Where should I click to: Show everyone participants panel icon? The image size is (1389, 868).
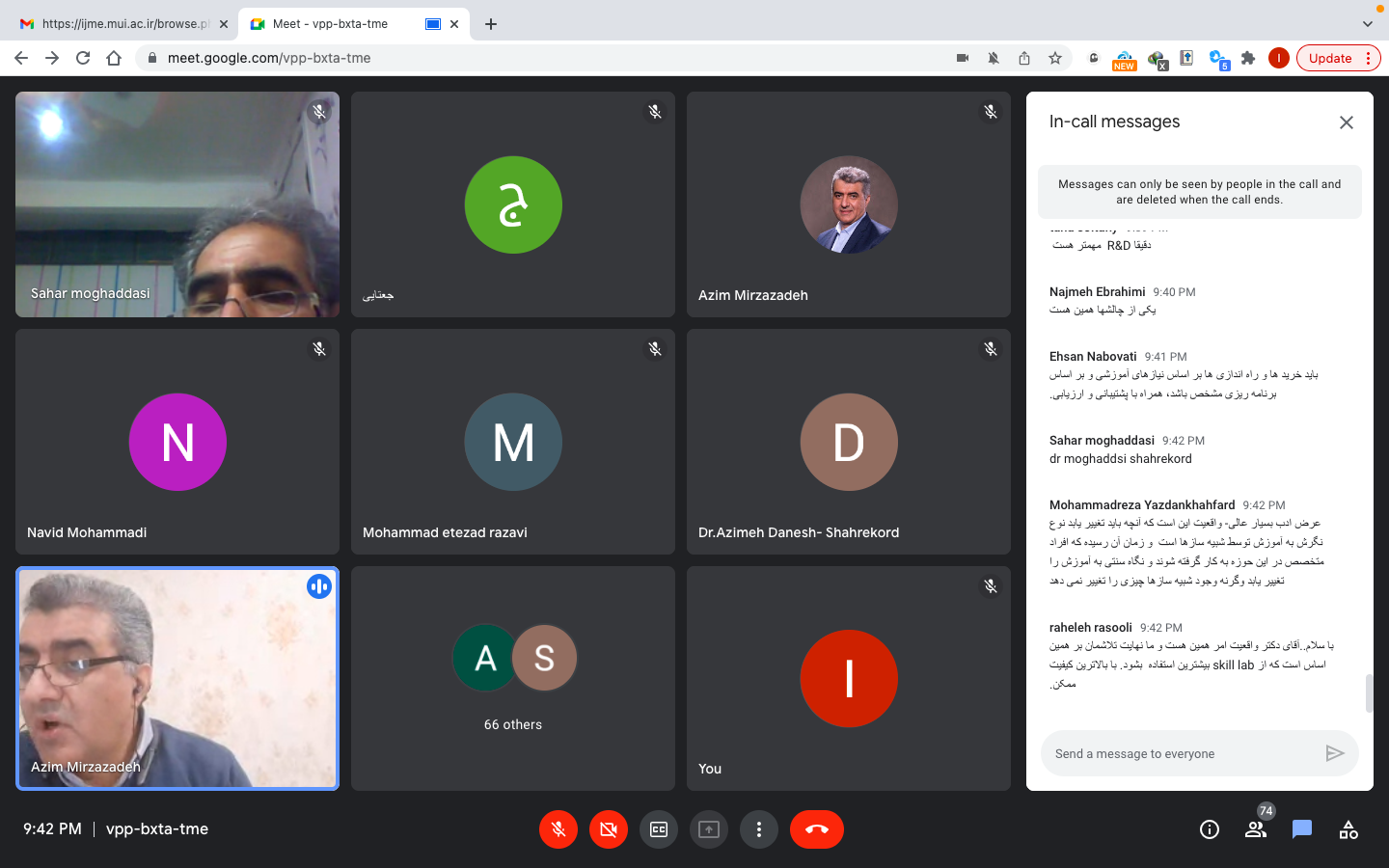coord(1255,829)
